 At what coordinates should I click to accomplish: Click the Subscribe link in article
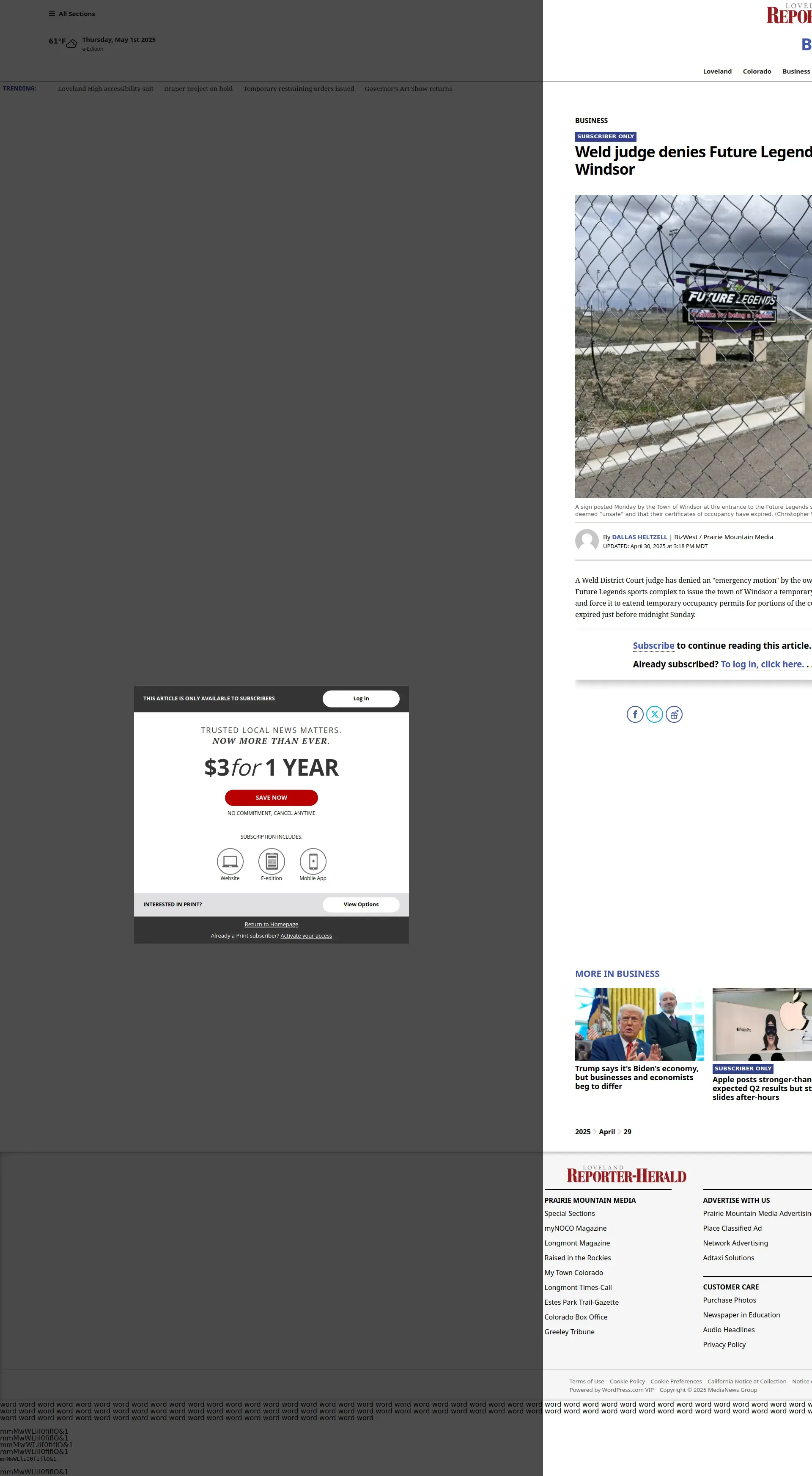[x=653, y=646]
